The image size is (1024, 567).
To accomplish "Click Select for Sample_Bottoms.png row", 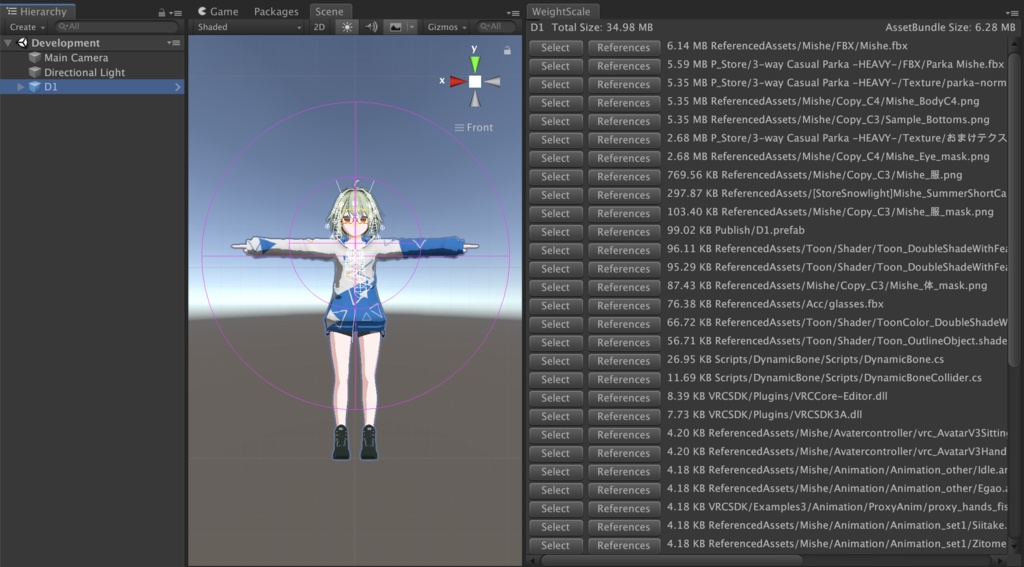I will tap(555, 122).
